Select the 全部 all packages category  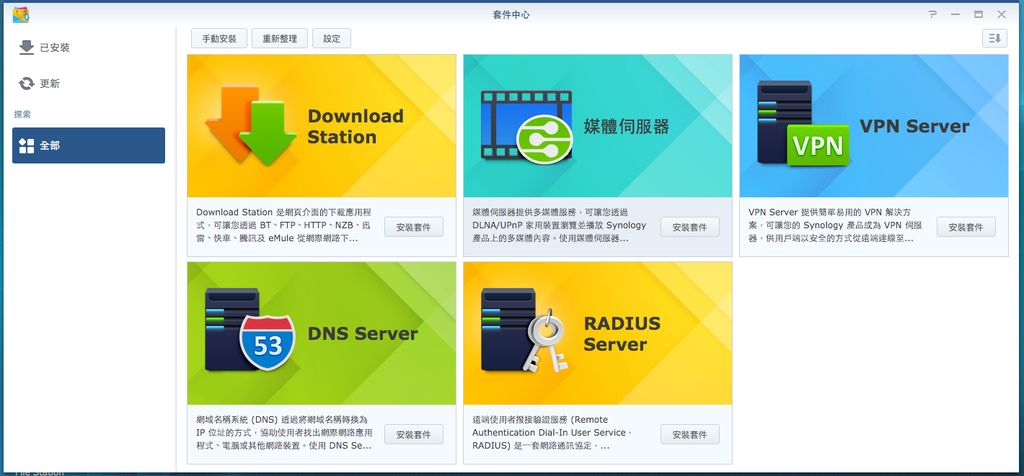[x=88, y=145]
